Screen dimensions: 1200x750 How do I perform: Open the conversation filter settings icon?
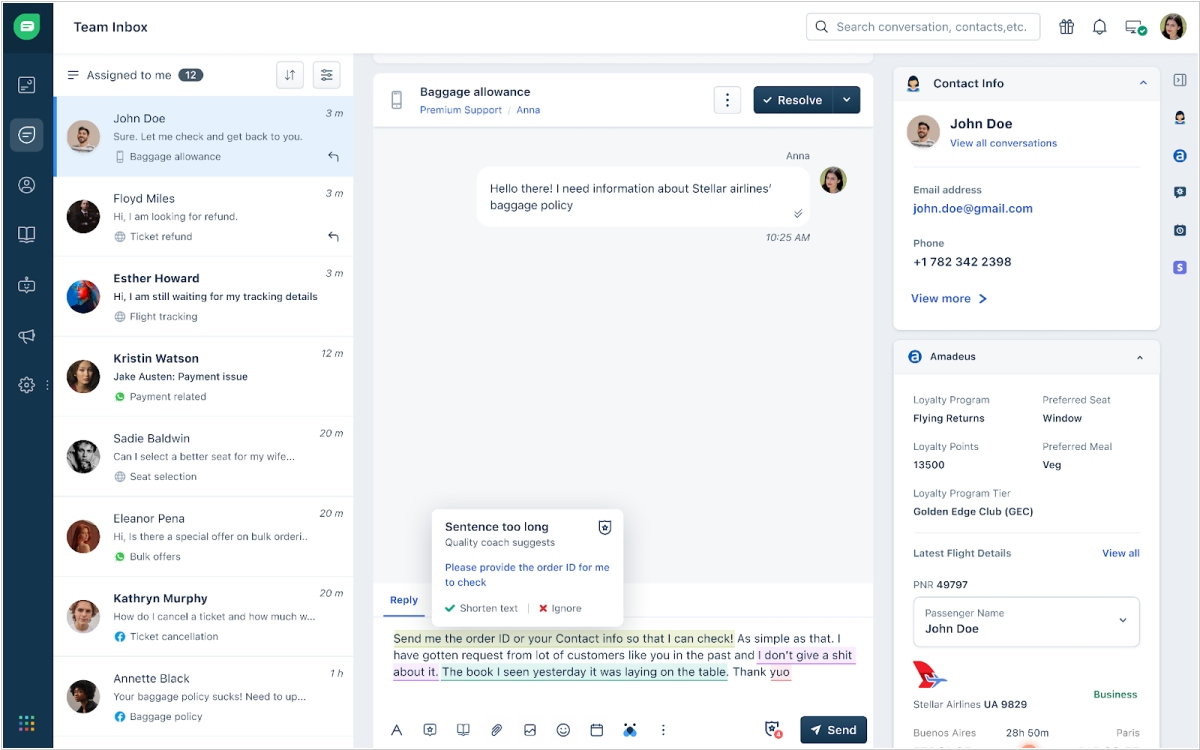(x=326, y=75)
